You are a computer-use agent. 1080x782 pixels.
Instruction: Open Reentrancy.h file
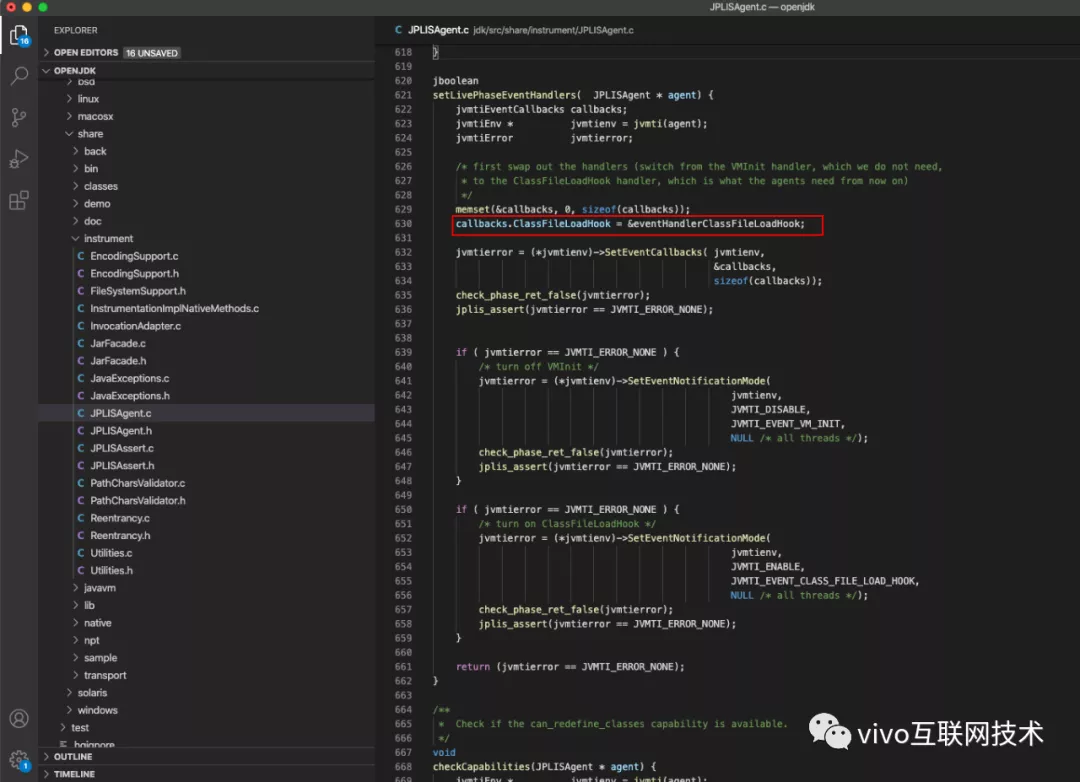click(x=120, y=535)
